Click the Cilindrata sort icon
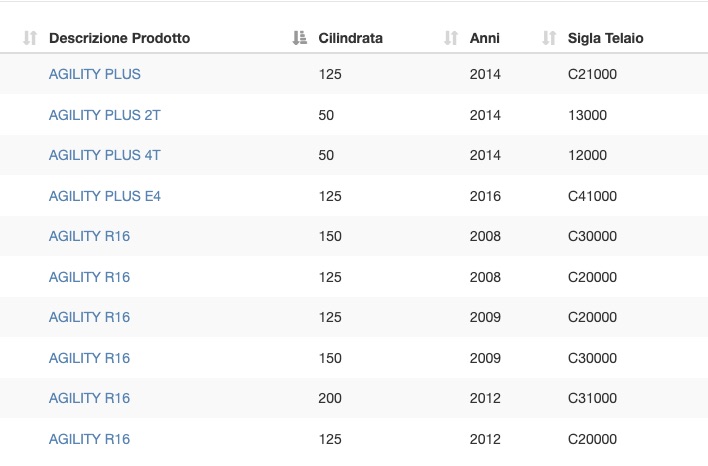The image size is (708, 466). [x=299, y=38]
